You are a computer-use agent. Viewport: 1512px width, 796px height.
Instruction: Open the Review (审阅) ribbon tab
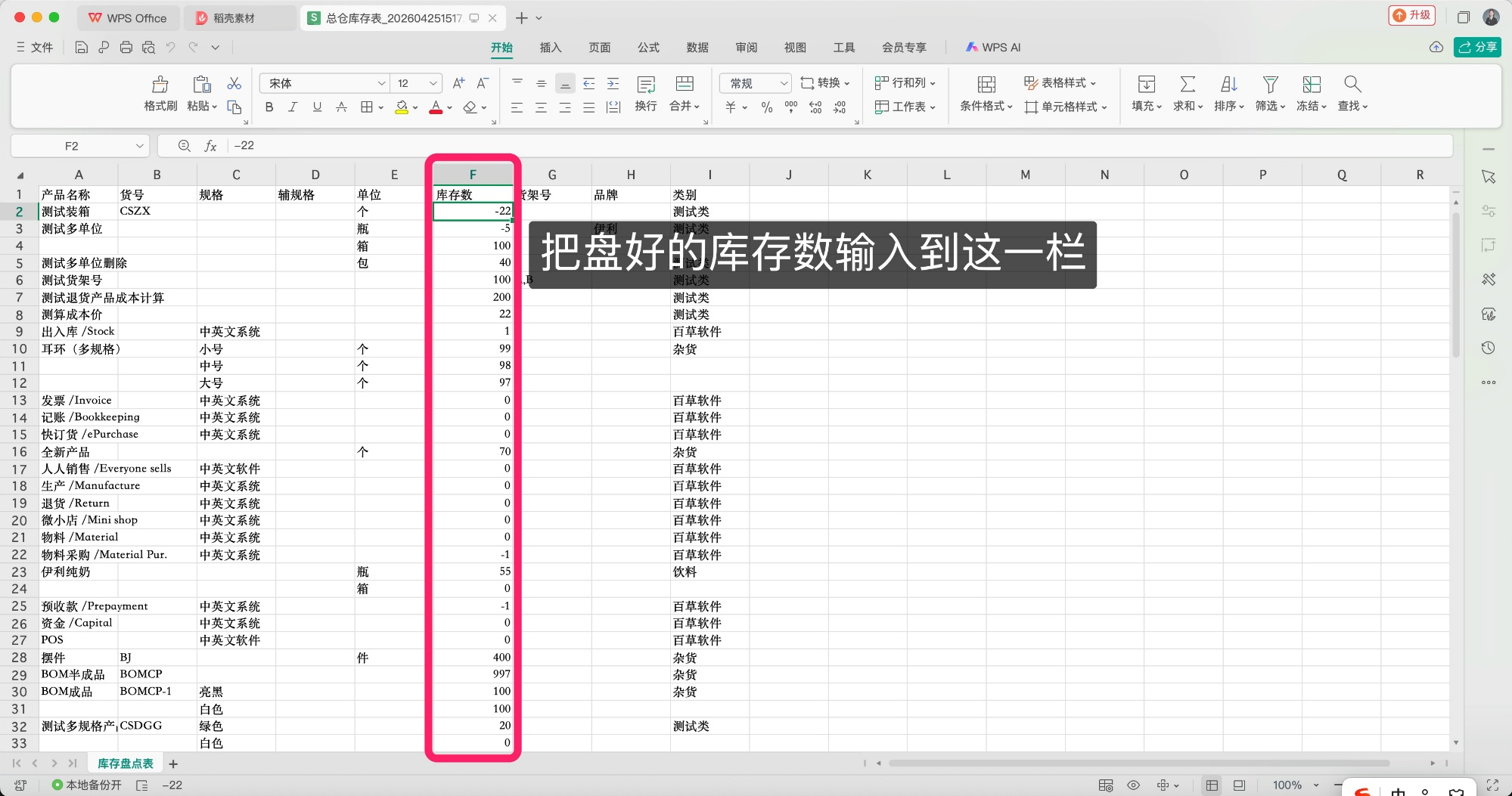[x=747, y=48]
